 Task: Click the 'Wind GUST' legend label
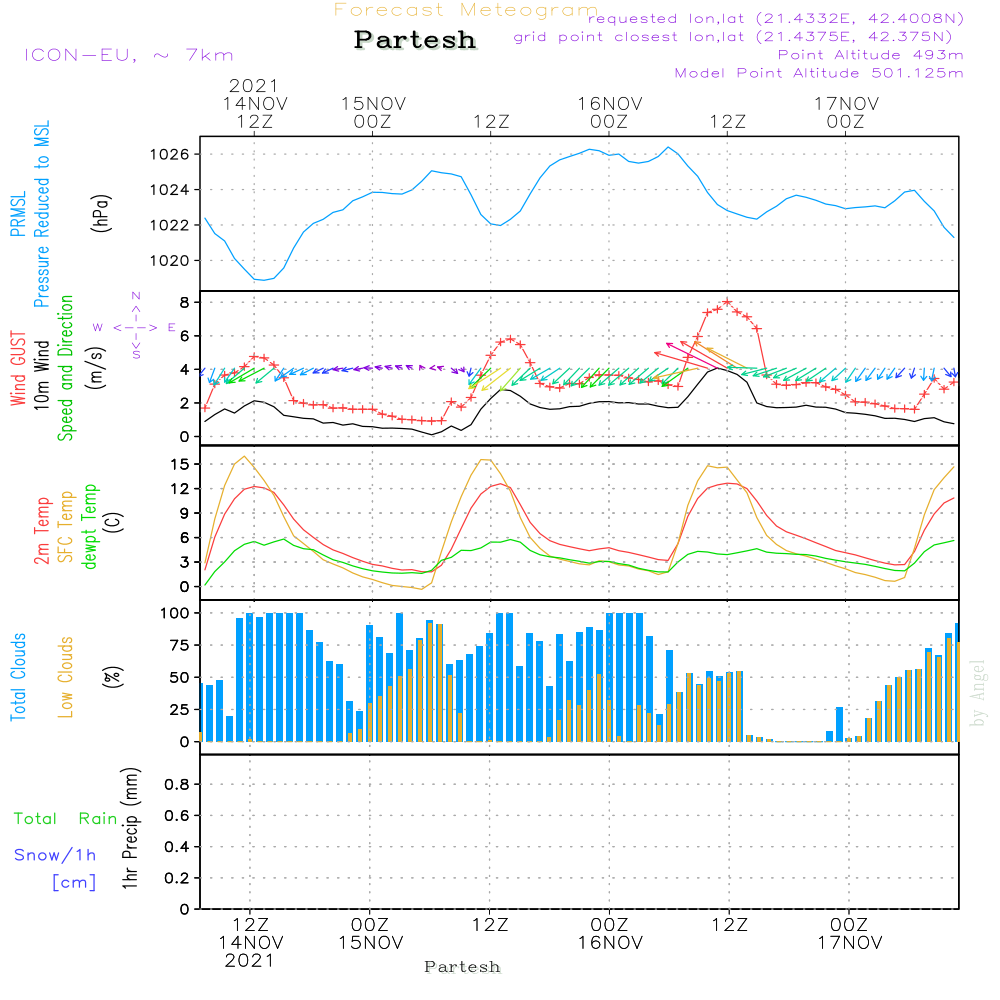(18, 368)
